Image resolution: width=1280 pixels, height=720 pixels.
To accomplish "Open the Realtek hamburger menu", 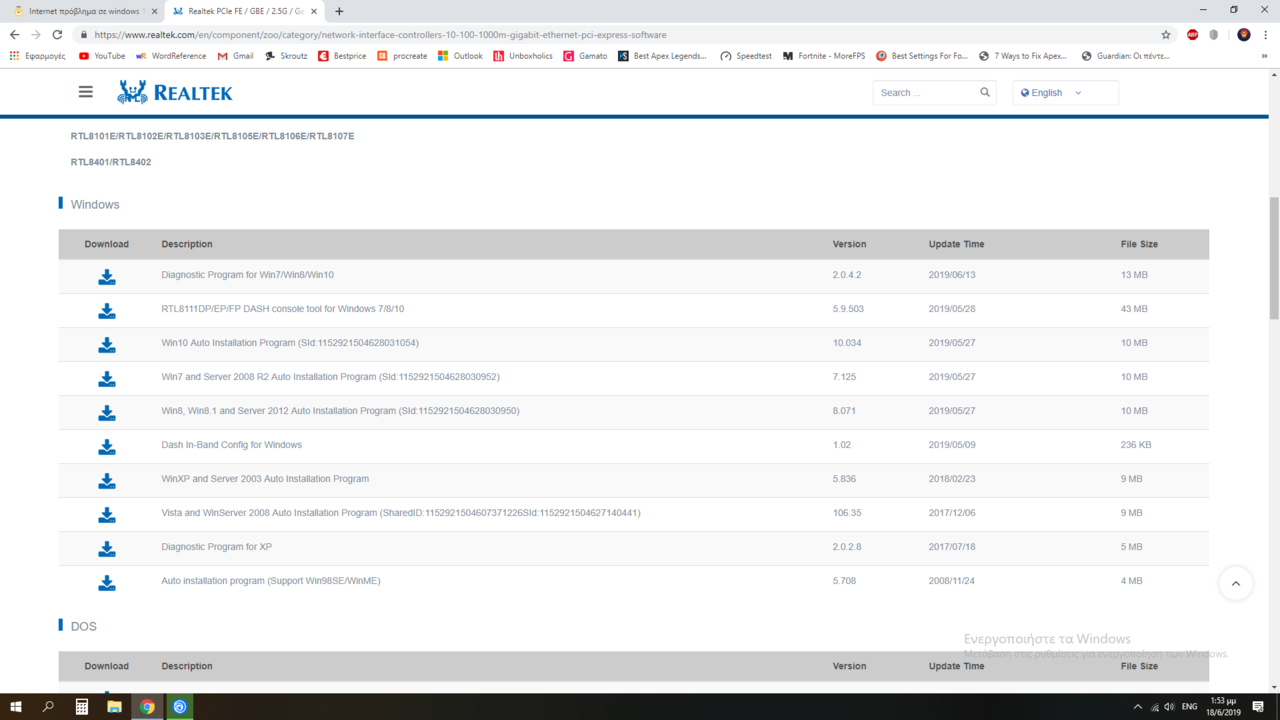I will pos(86,92).
